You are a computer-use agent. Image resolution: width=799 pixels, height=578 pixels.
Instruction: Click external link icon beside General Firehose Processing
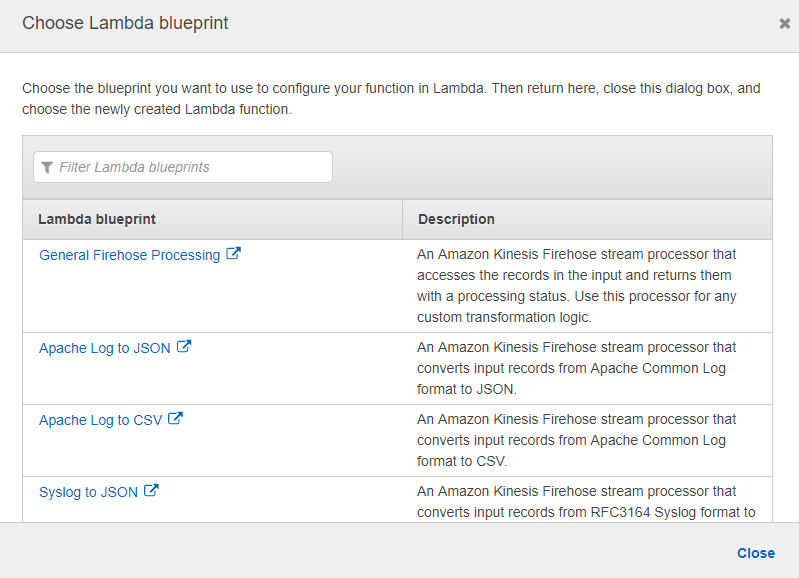(x=233, y=253)
